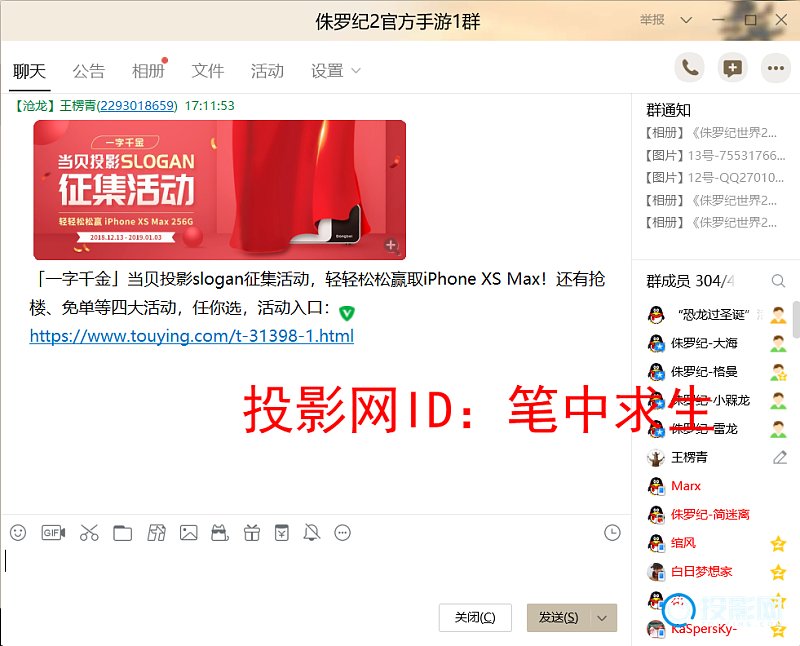Click the member list scrollbar
The height and width of the screenshot is (646, 800).
click(x=796, y=319)
